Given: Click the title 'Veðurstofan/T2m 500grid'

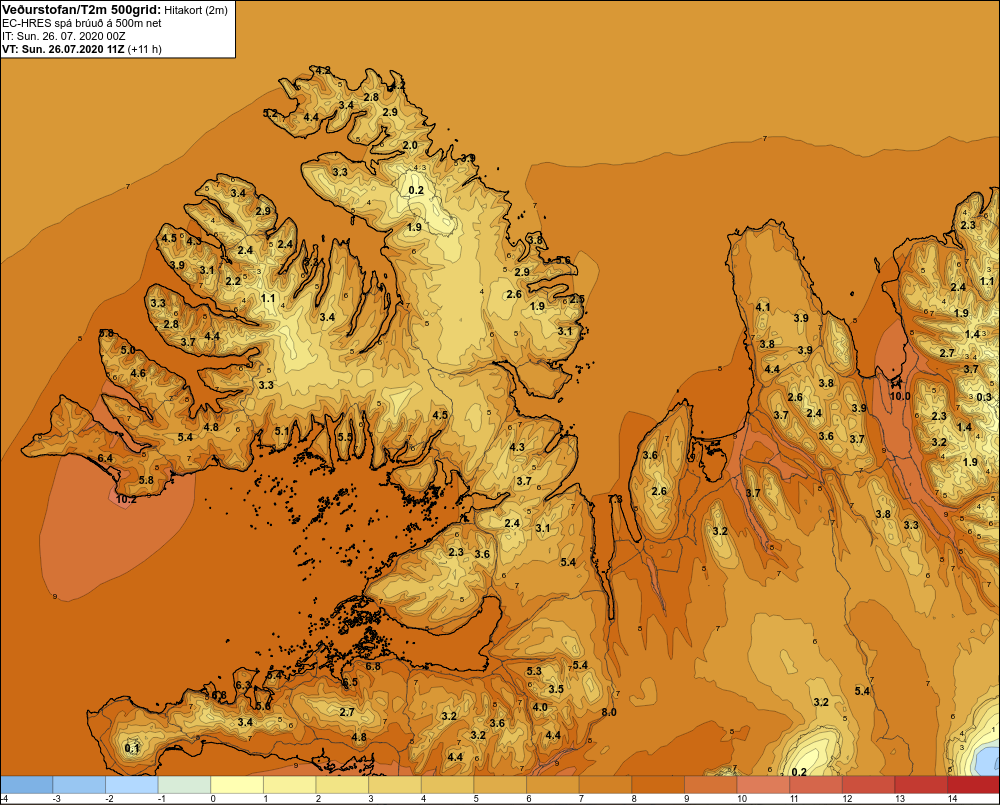Looking at the screenshot, I should [x=81, y=10].
